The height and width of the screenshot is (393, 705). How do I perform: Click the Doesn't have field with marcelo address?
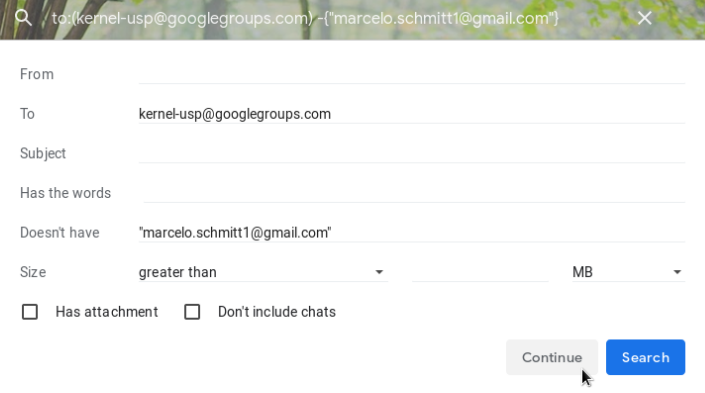pos(411,232)
